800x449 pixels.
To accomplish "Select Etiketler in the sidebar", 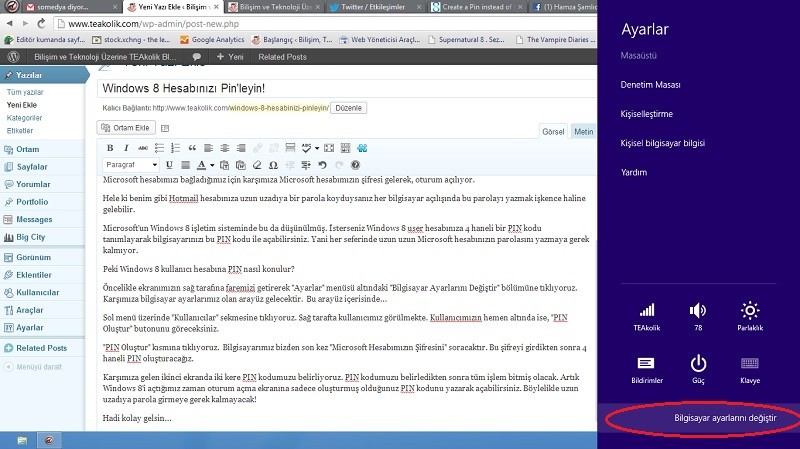I will coord(20,131).
